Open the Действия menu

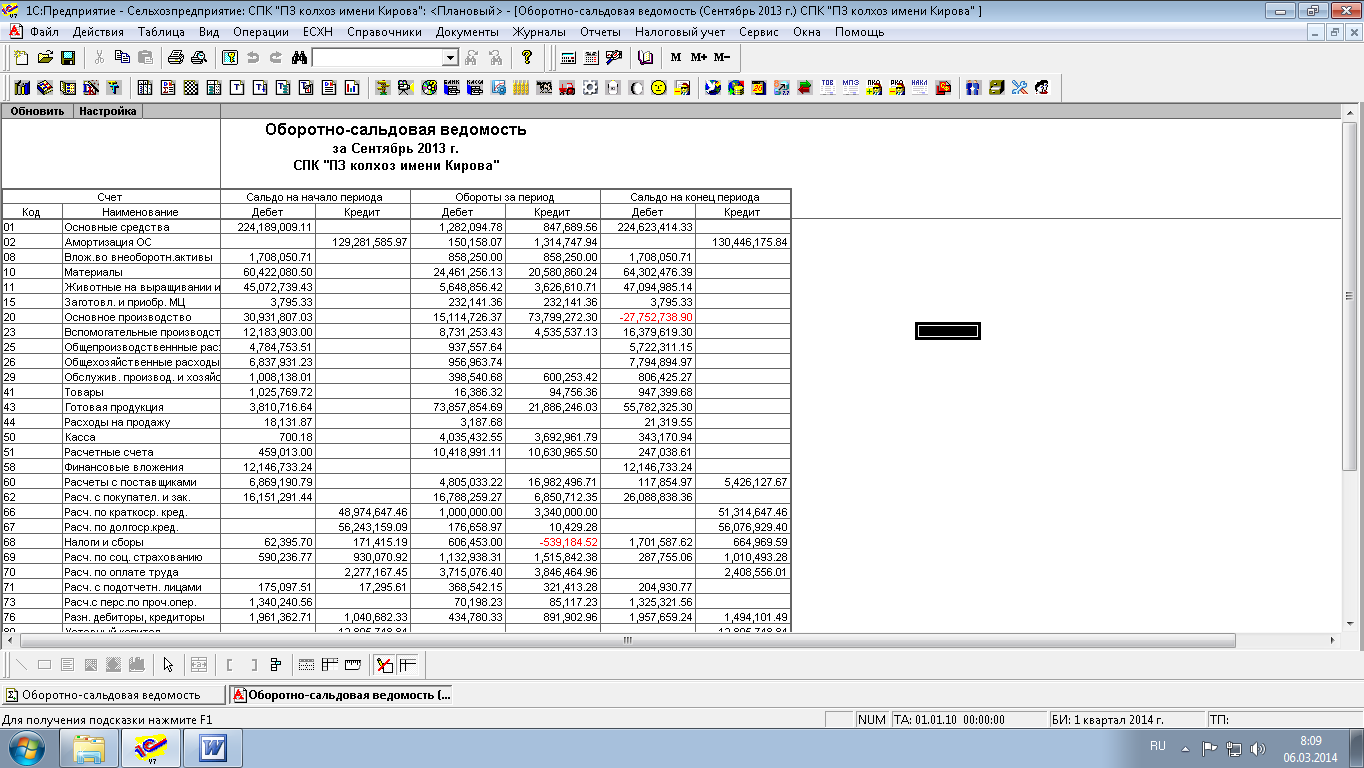coord(98,32)
